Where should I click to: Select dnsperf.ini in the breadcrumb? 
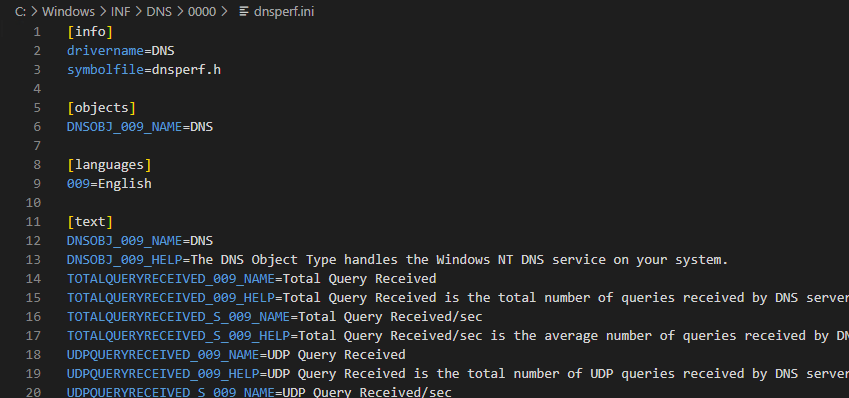284,12
